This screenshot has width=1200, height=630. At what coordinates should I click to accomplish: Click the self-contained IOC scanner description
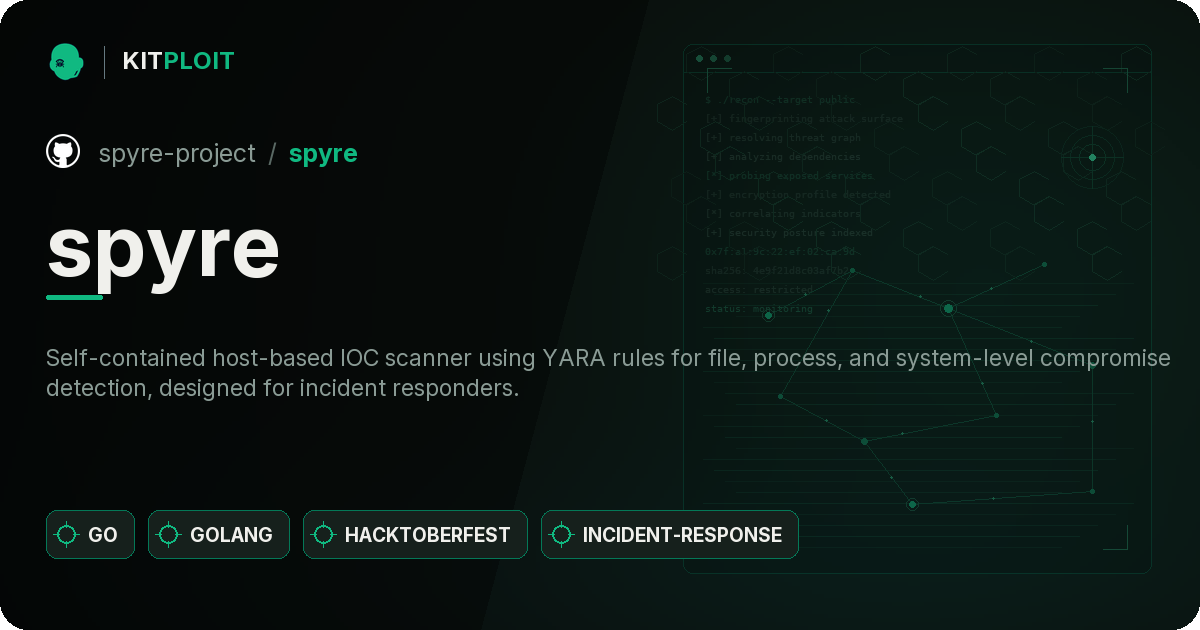click(x=608, y=373)
